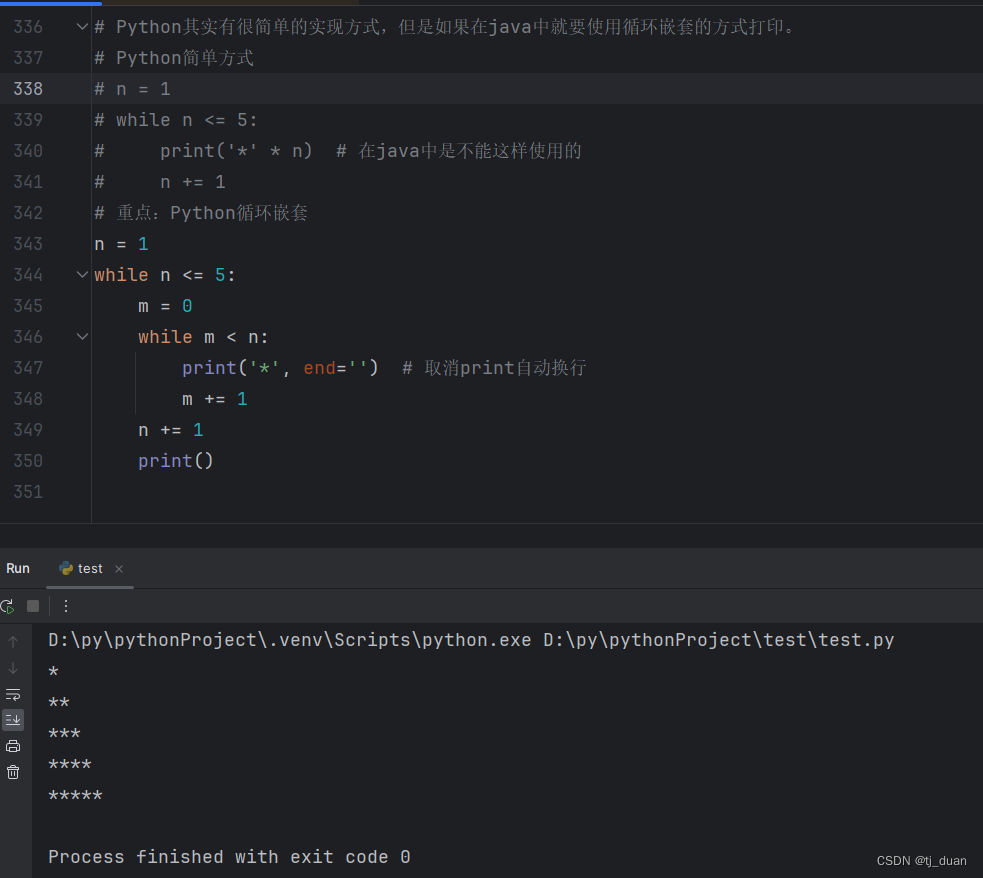This screenshot has height=878, width=983.
Task: Click the empty print() call on line 350
Action: 176,461
